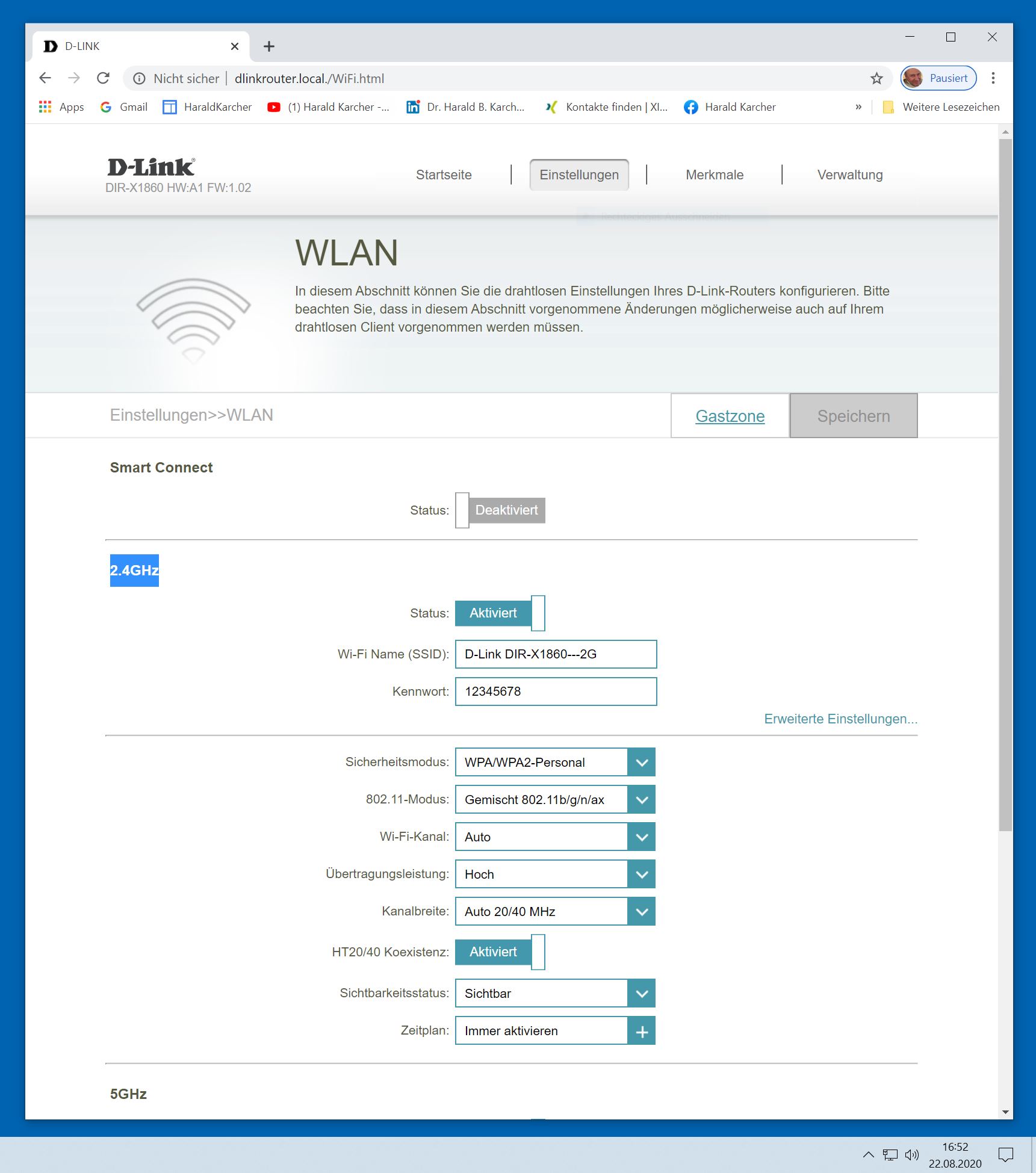Viewport: 1036px width, 1173px height.
Task: Click the browser back arrow
Action: (45, 78)
